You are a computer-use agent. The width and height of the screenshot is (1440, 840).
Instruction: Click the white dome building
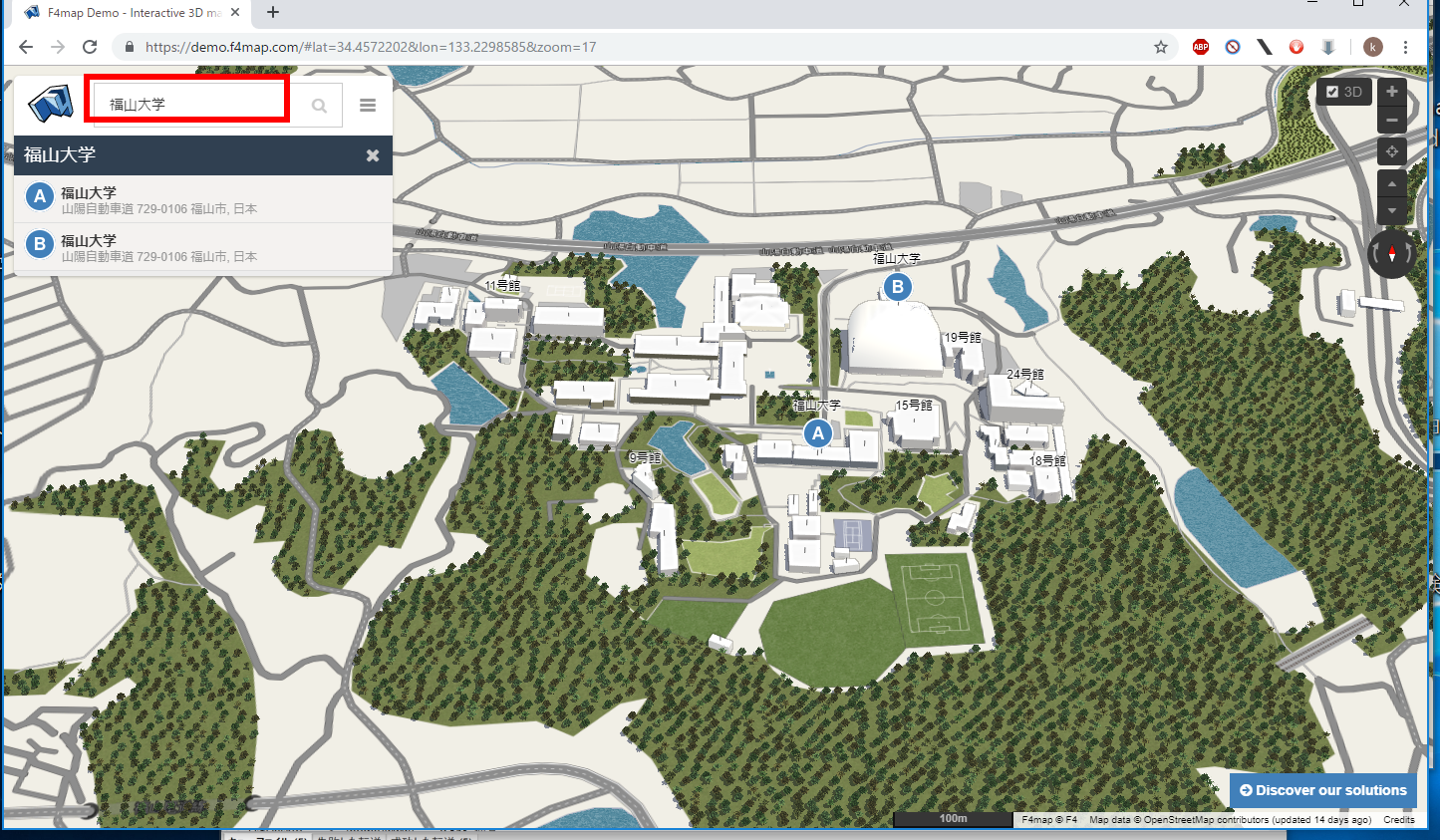pyautogui.click(x=893, y=339)
